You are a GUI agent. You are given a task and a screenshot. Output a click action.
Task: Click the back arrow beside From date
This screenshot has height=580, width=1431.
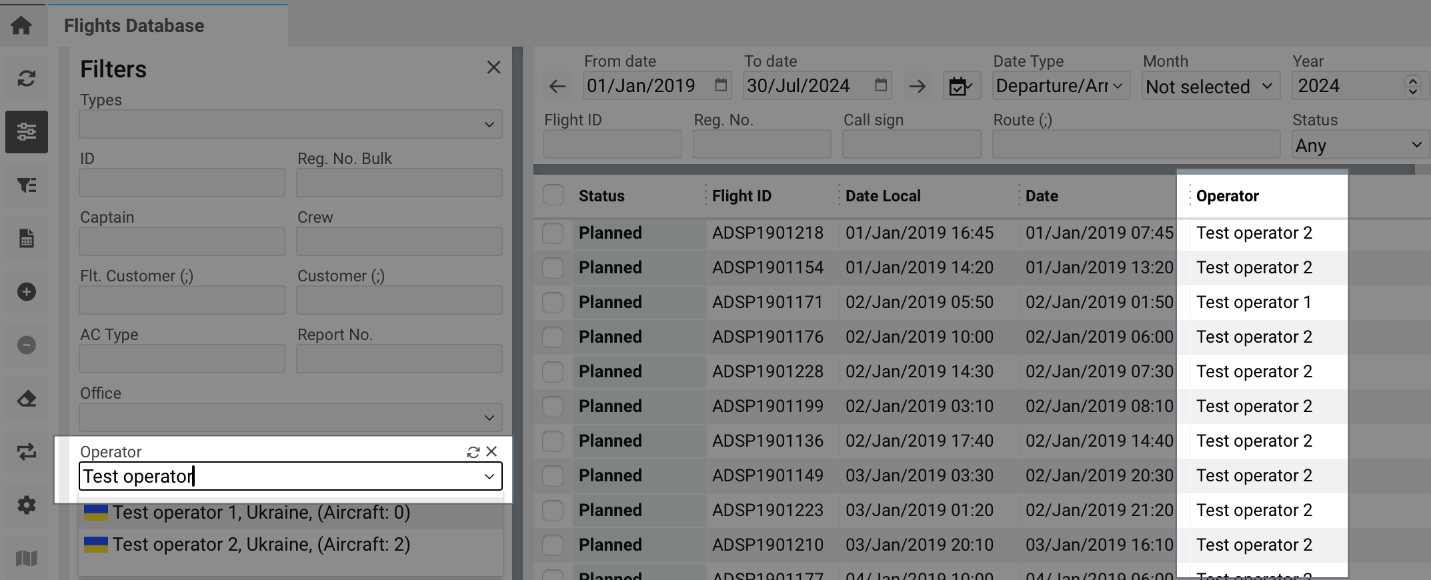557,86
